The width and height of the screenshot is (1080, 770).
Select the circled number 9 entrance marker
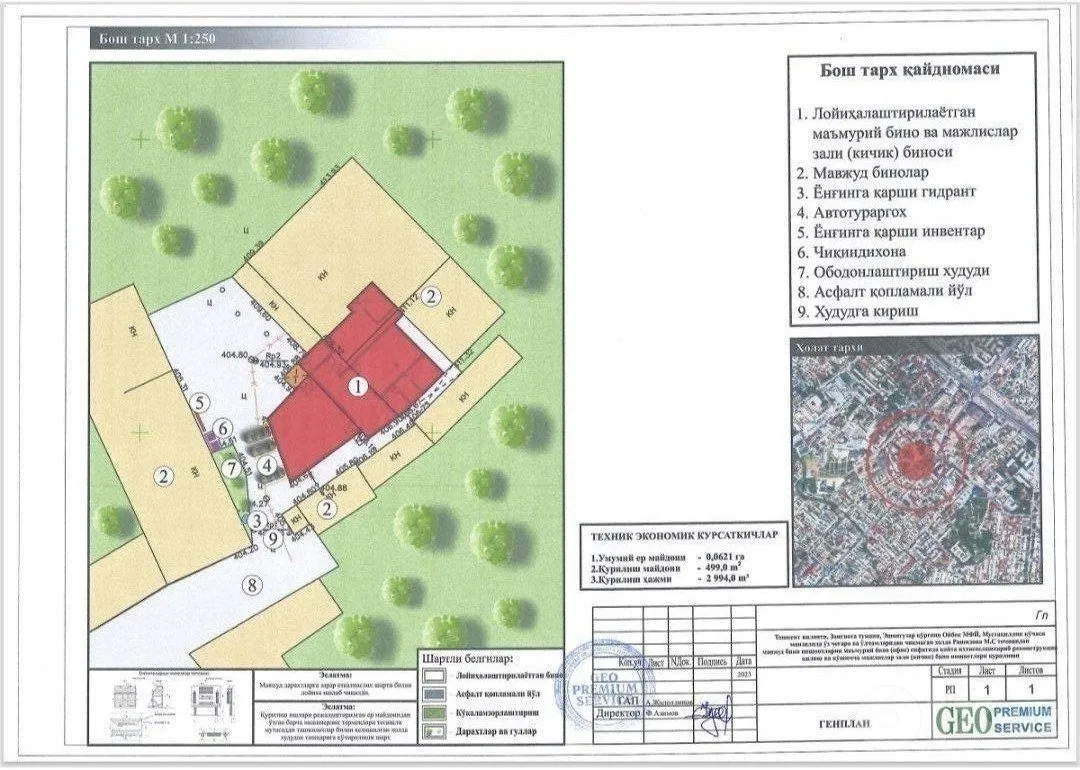(x=273, y=538)
